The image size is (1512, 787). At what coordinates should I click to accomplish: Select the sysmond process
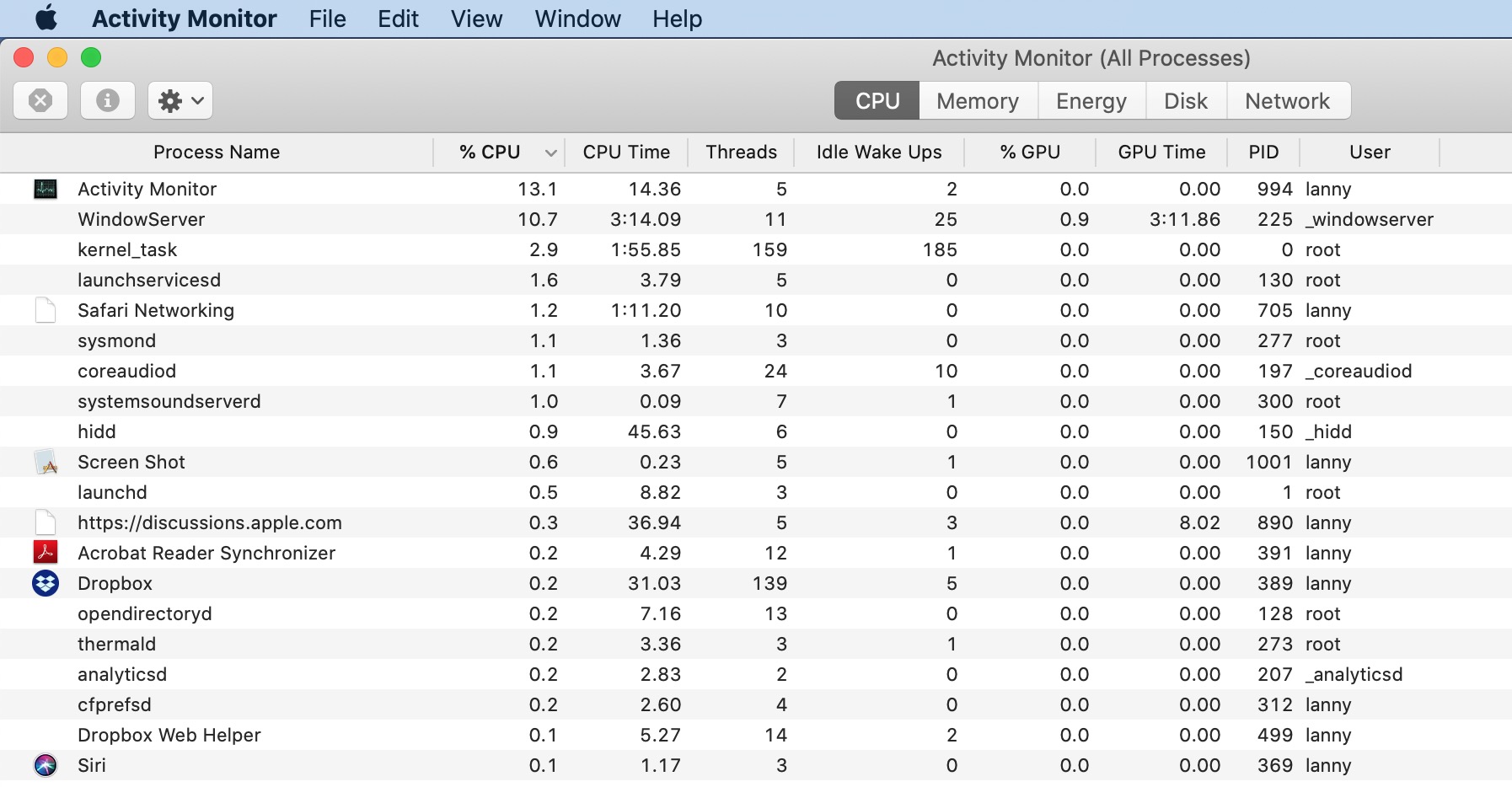click(x=116, y=340)
